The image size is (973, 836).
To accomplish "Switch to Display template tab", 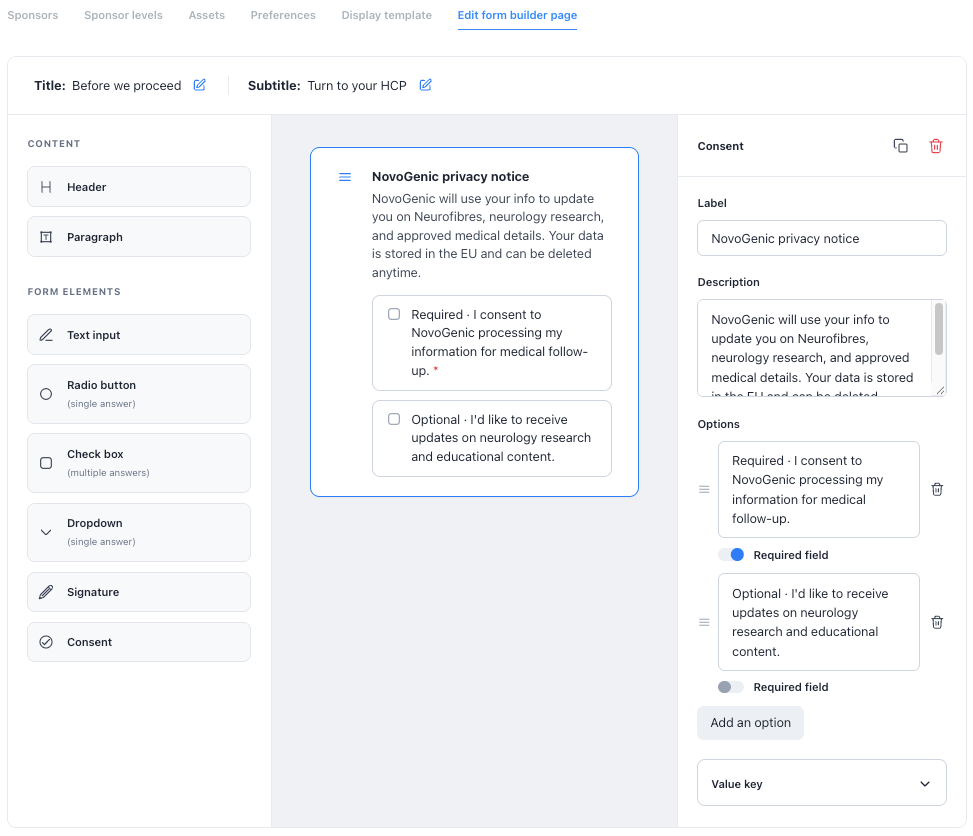I will point(387,15).
